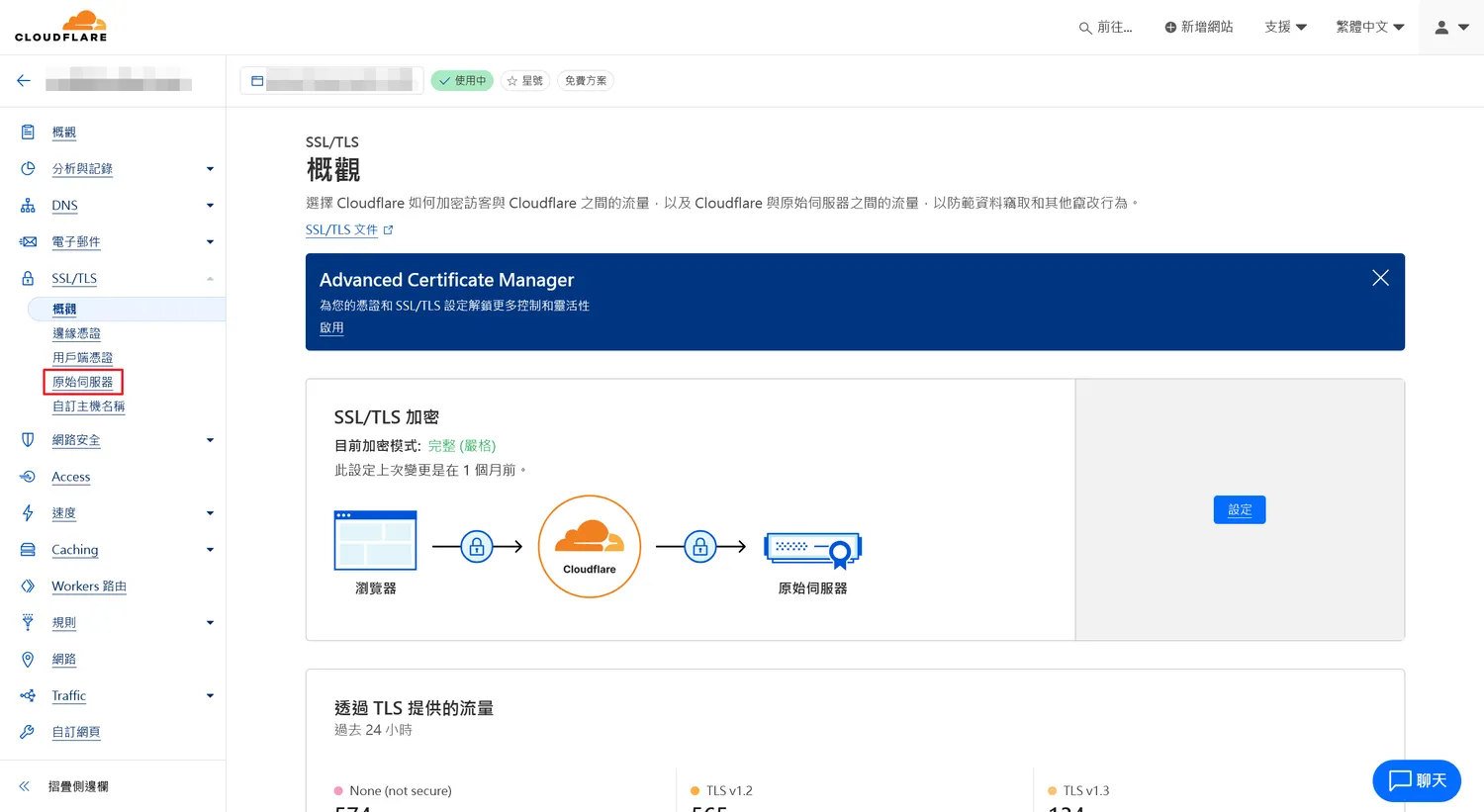Toggle the 星號 star for this site

[524, 81]
